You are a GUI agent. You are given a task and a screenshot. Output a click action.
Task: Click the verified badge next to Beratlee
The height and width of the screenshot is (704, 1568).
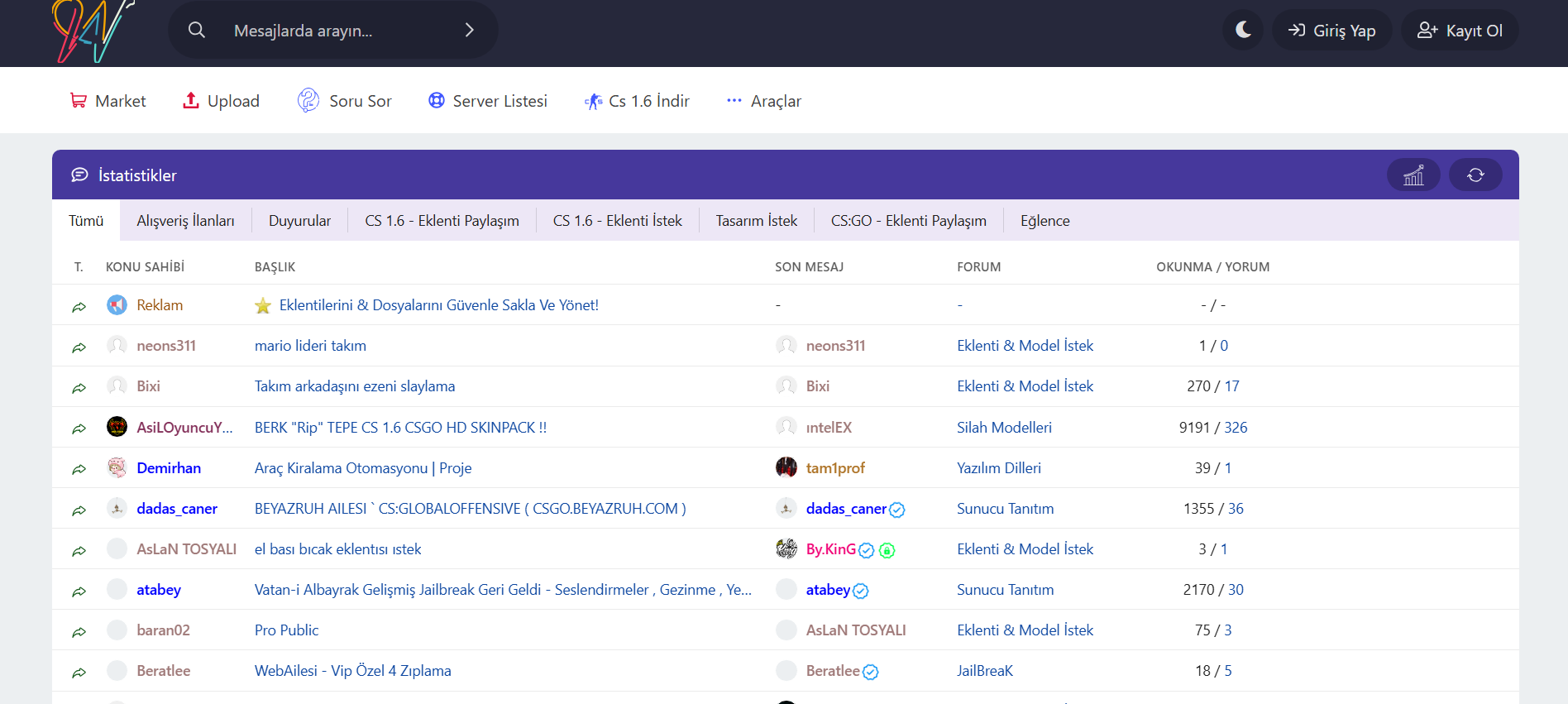[x=871, y=672]
